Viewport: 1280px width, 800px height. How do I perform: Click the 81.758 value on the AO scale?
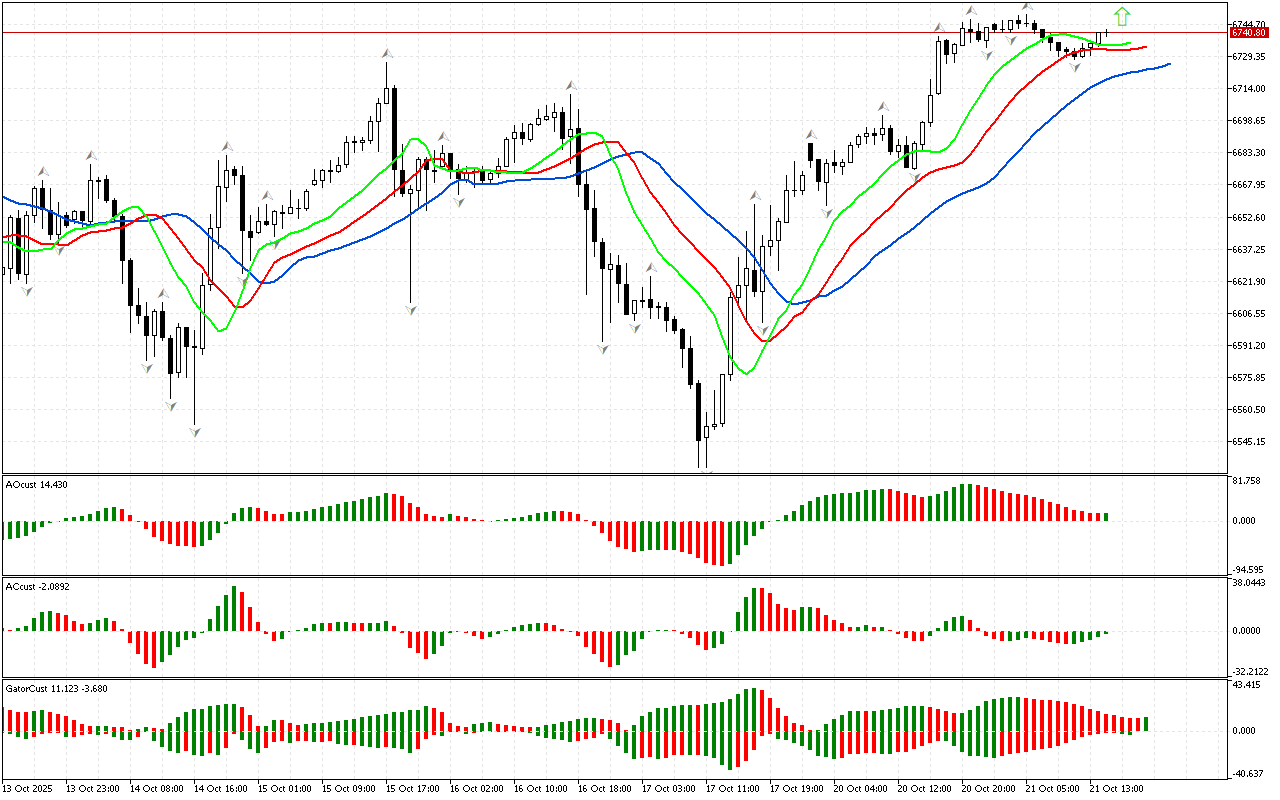[1247, 481]
